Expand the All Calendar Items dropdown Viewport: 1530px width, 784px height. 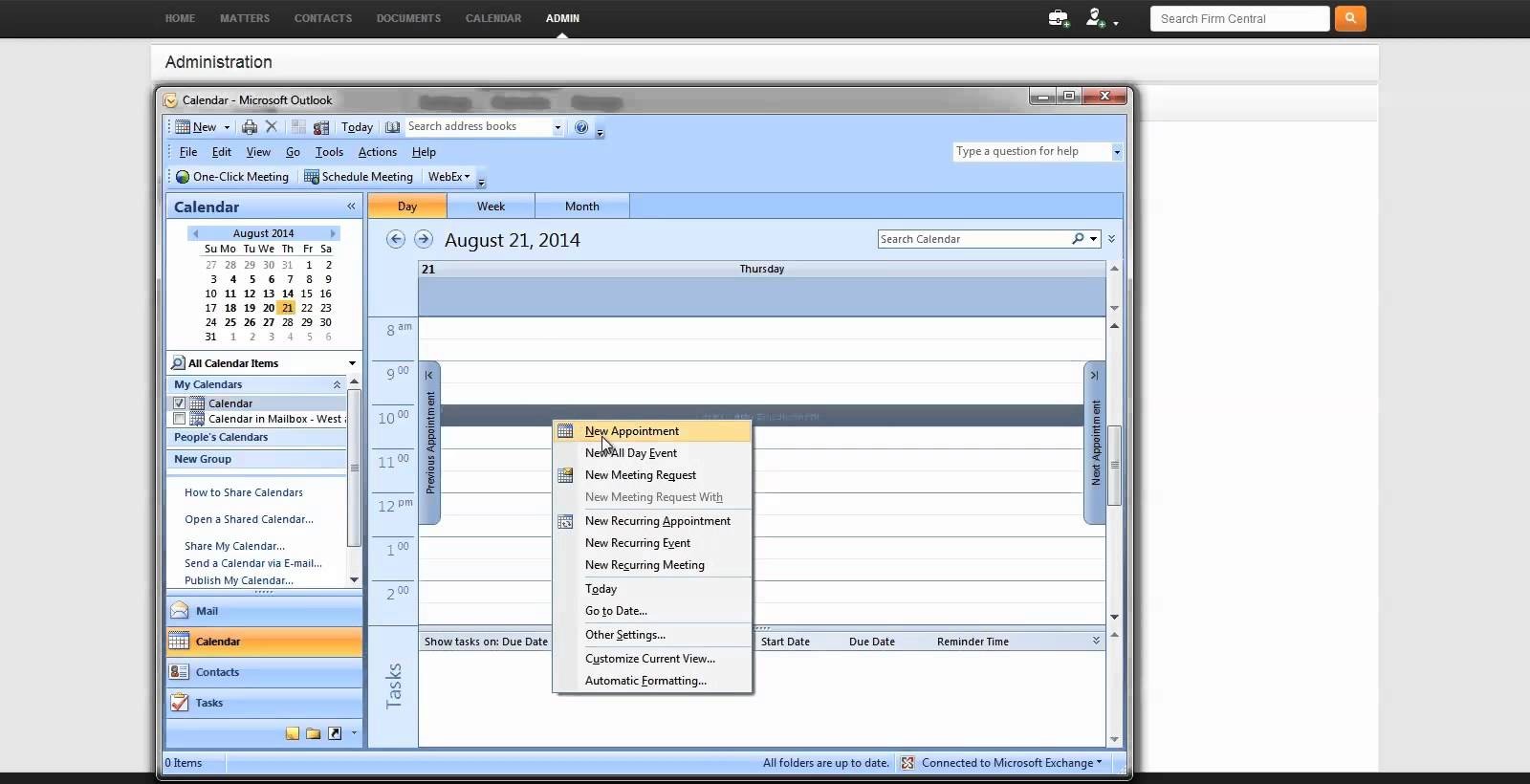pos(352,363)
